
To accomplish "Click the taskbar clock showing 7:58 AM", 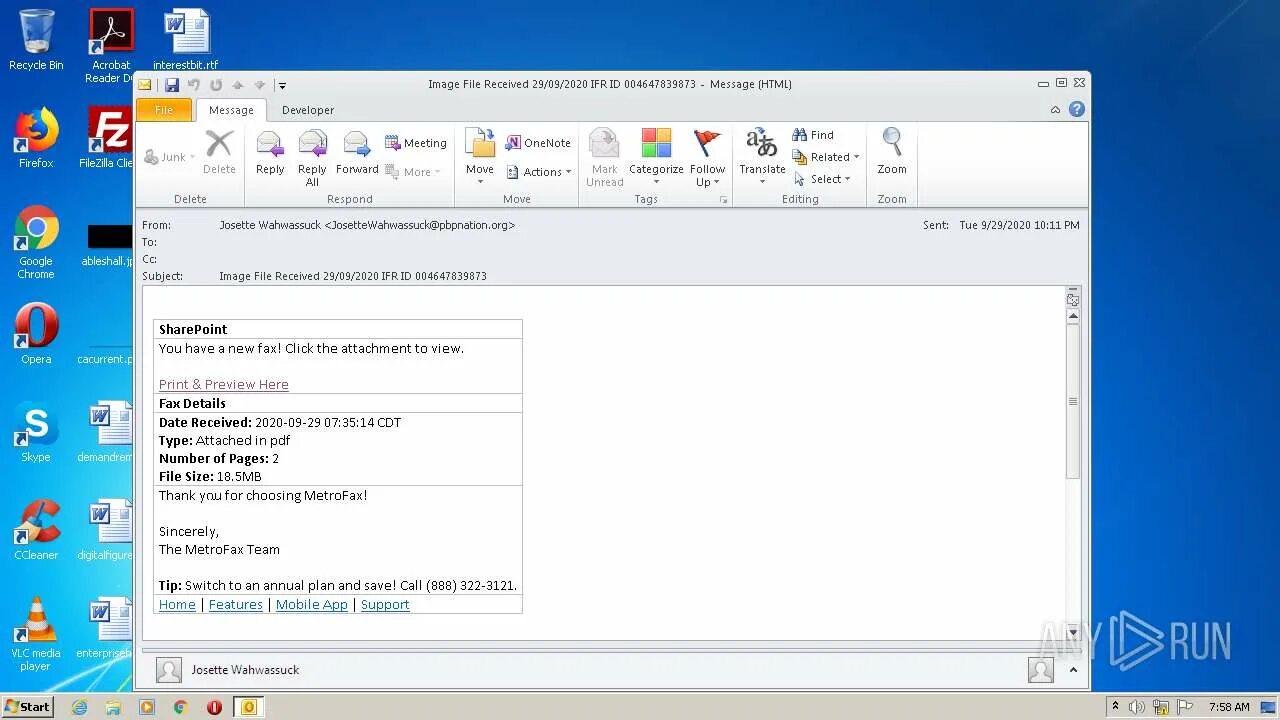I will (1229, 707).
